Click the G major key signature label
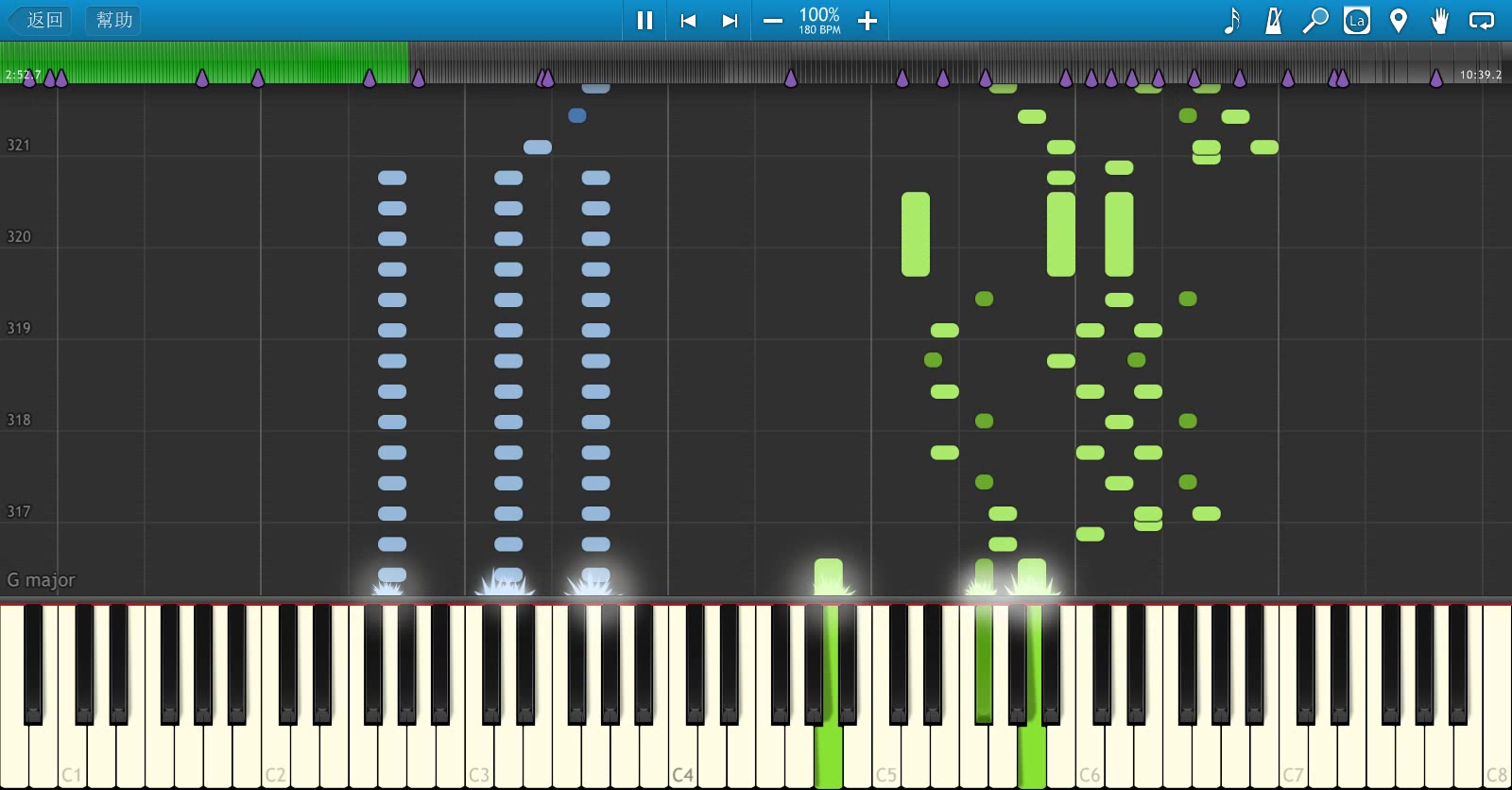 (41, 579)
